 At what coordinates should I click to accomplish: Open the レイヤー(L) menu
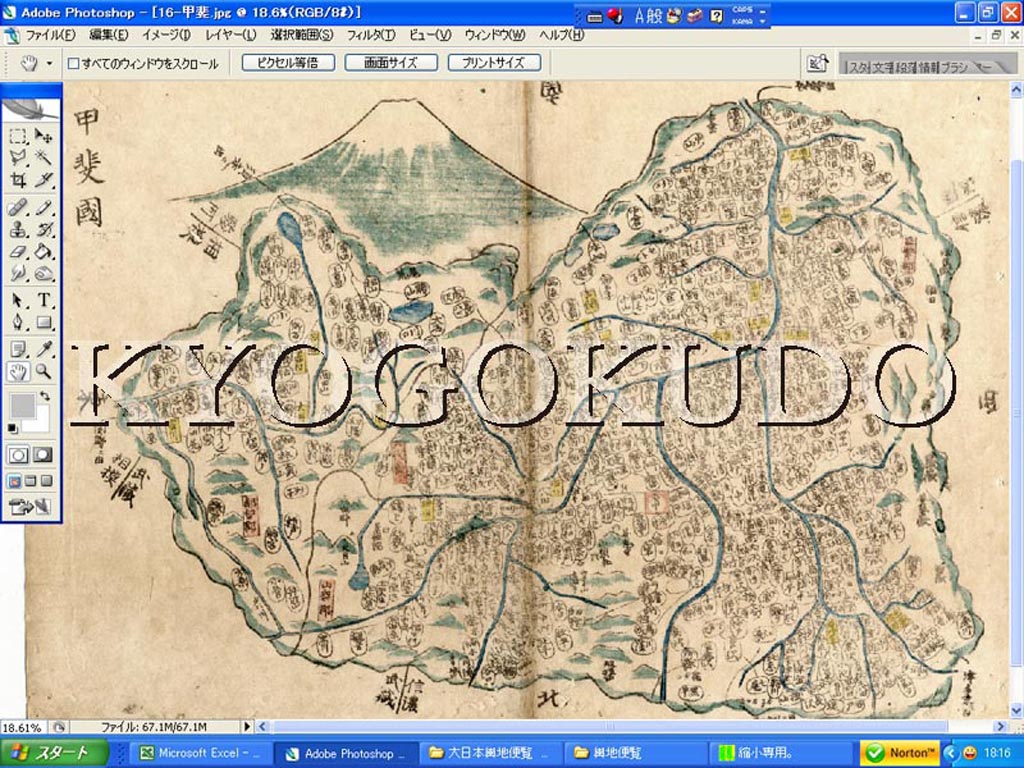(231, 35)
